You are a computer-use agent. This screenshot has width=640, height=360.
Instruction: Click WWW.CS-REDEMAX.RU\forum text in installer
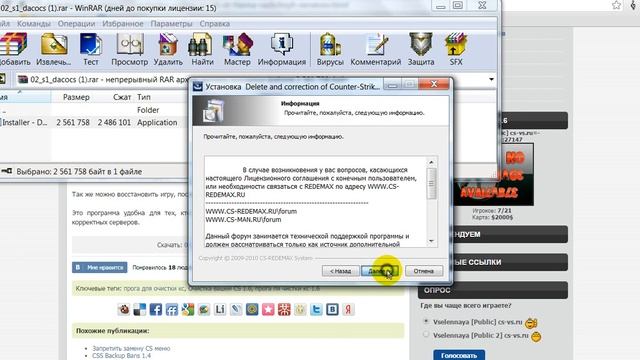[251, 211]
